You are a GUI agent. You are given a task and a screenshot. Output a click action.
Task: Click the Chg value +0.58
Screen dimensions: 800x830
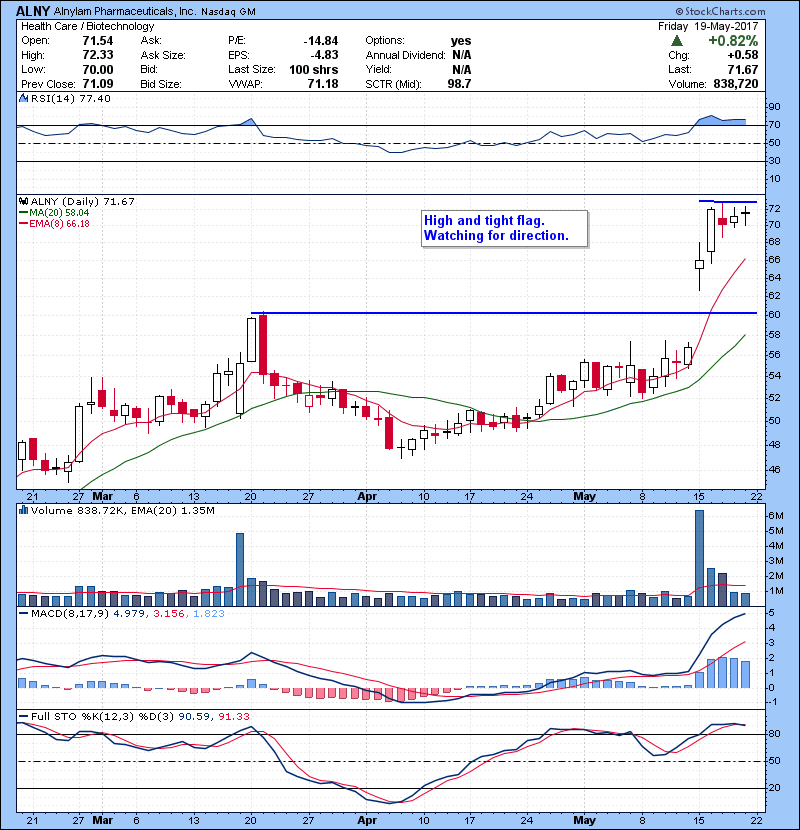tap(743, 55)
